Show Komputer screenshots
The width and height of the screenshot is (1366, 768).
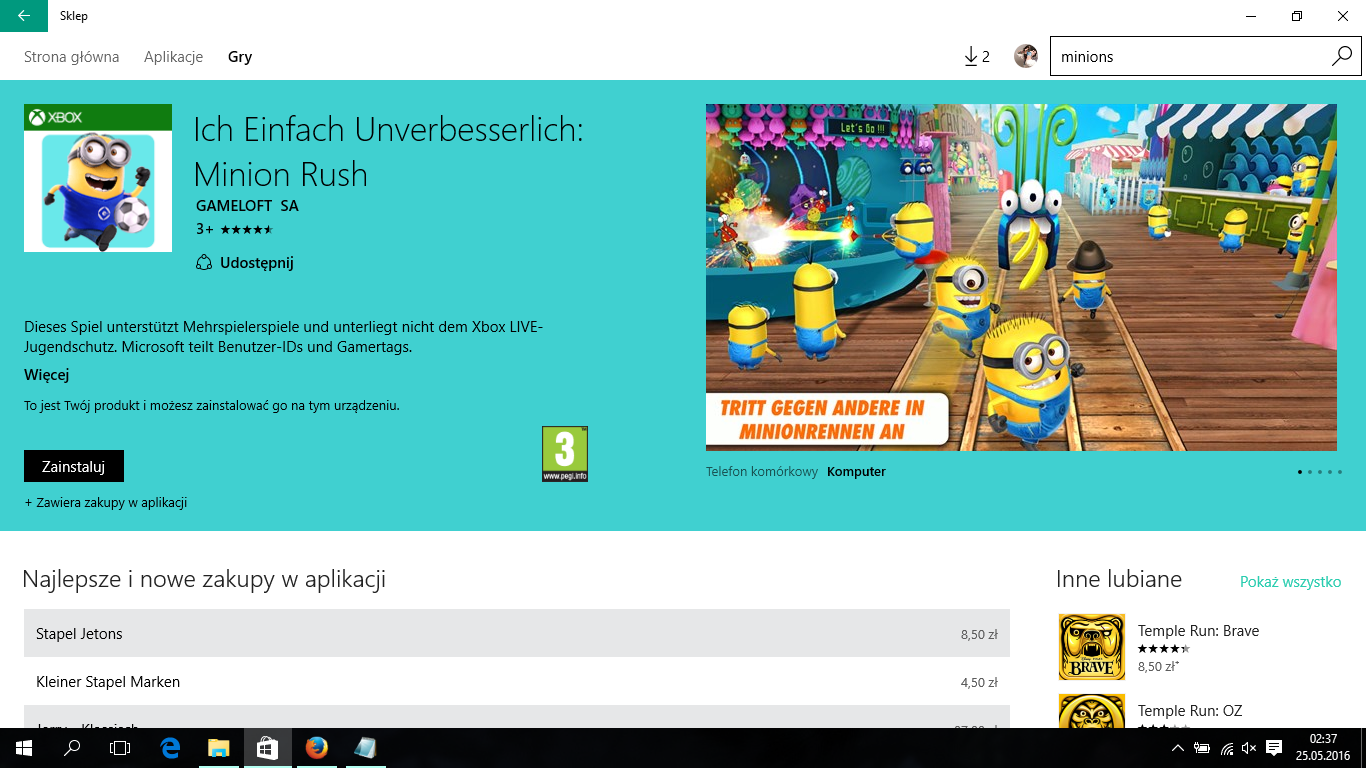click(856, 471)
